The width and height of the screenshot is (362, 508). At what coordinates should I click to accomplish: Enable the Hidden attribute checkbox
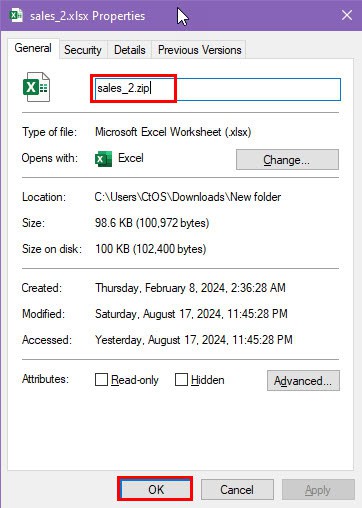181,379
